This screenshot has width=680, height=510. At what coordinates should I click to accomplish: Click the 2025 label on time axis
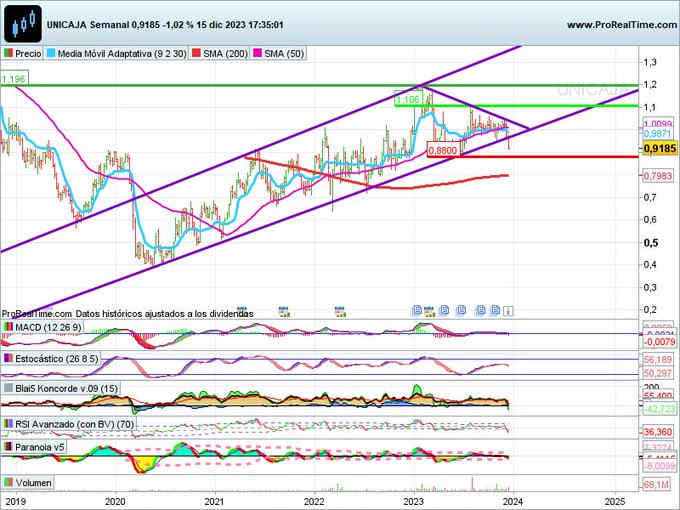click(x=615, y=502)
